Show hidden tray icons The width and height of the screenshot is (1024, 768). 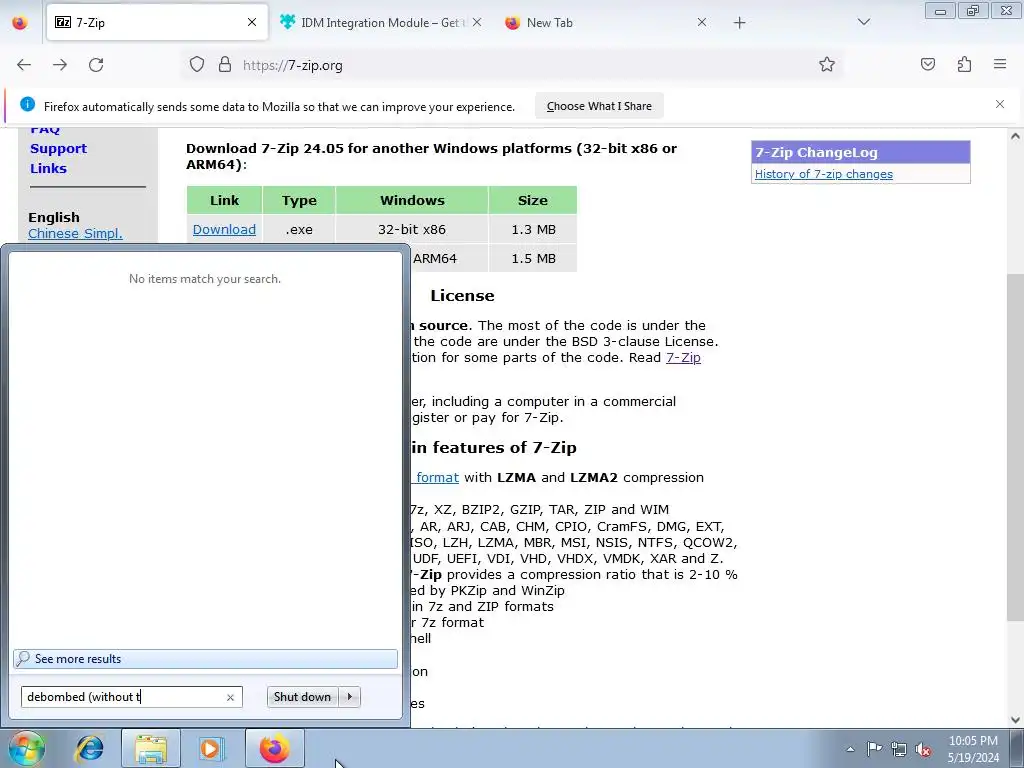click(x=850, y=749)
